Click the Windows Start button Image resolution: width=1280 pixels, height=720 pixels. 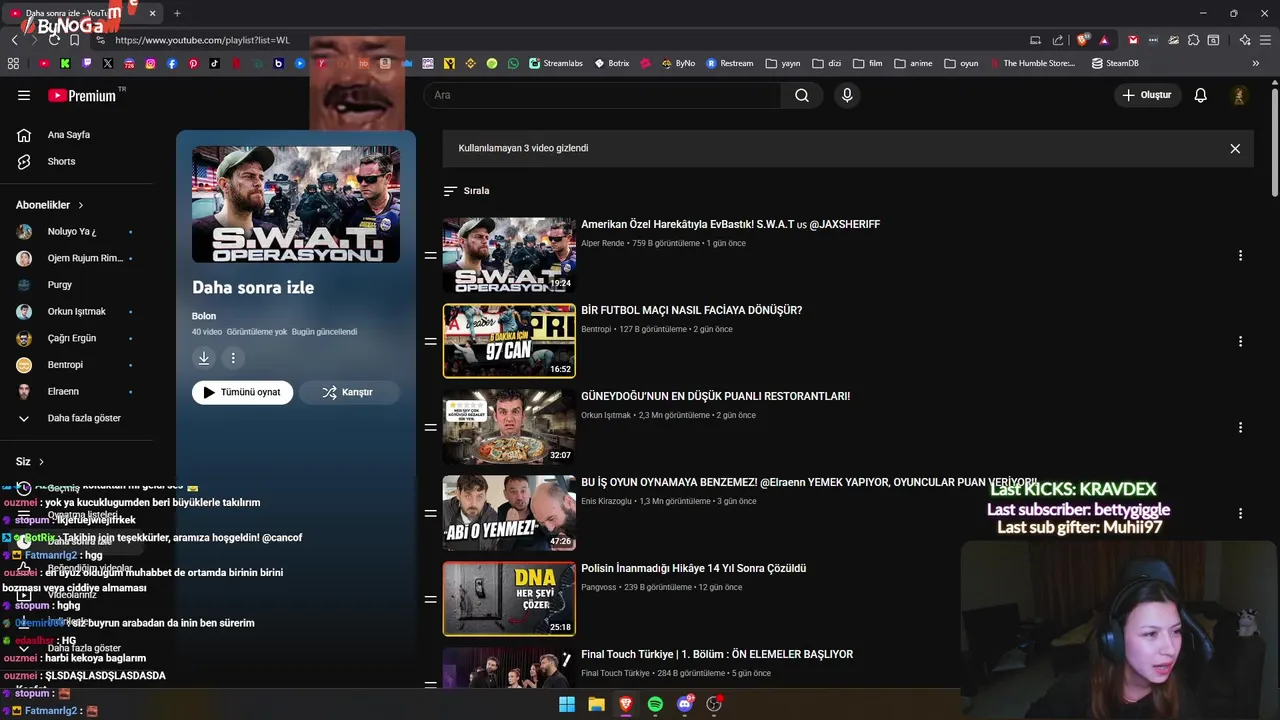(x=567, y=704)
